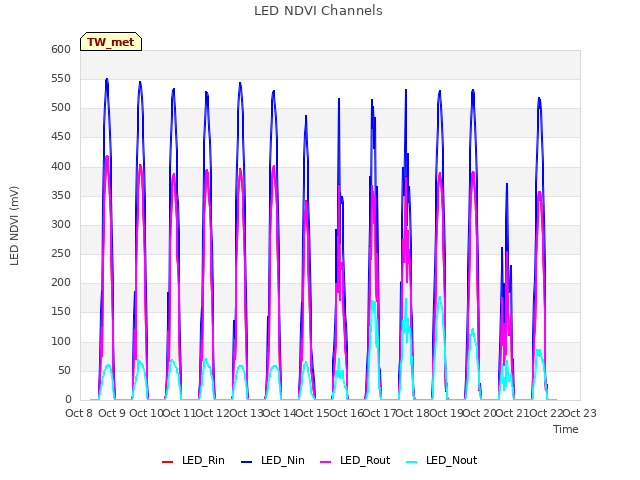Click the 350 y-axis tick label
The width and height of the screenshot is (640, 480).
(61, 196)
